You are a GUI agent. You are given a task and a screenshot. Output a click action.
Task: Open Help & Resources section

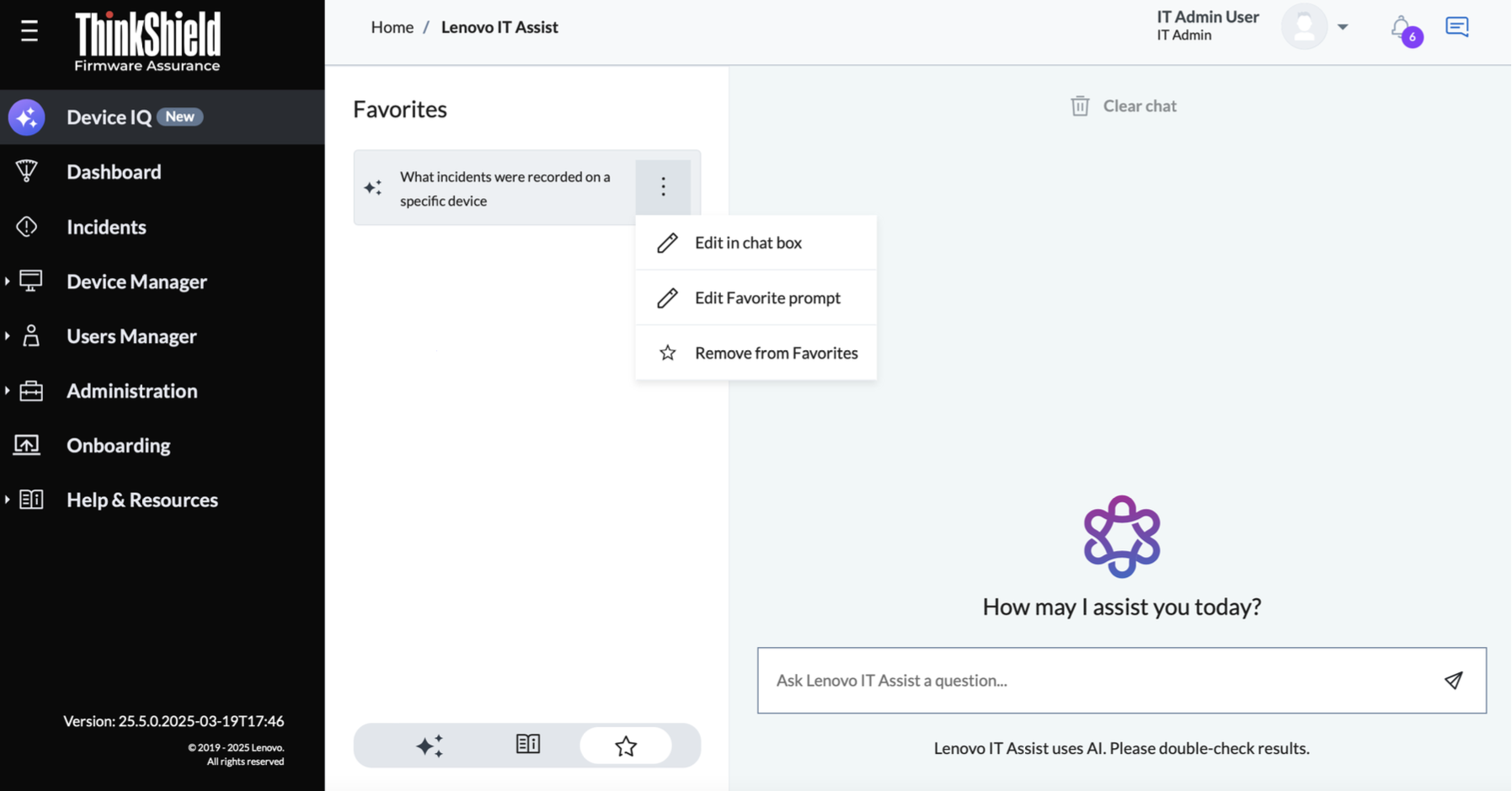[142, 500]
